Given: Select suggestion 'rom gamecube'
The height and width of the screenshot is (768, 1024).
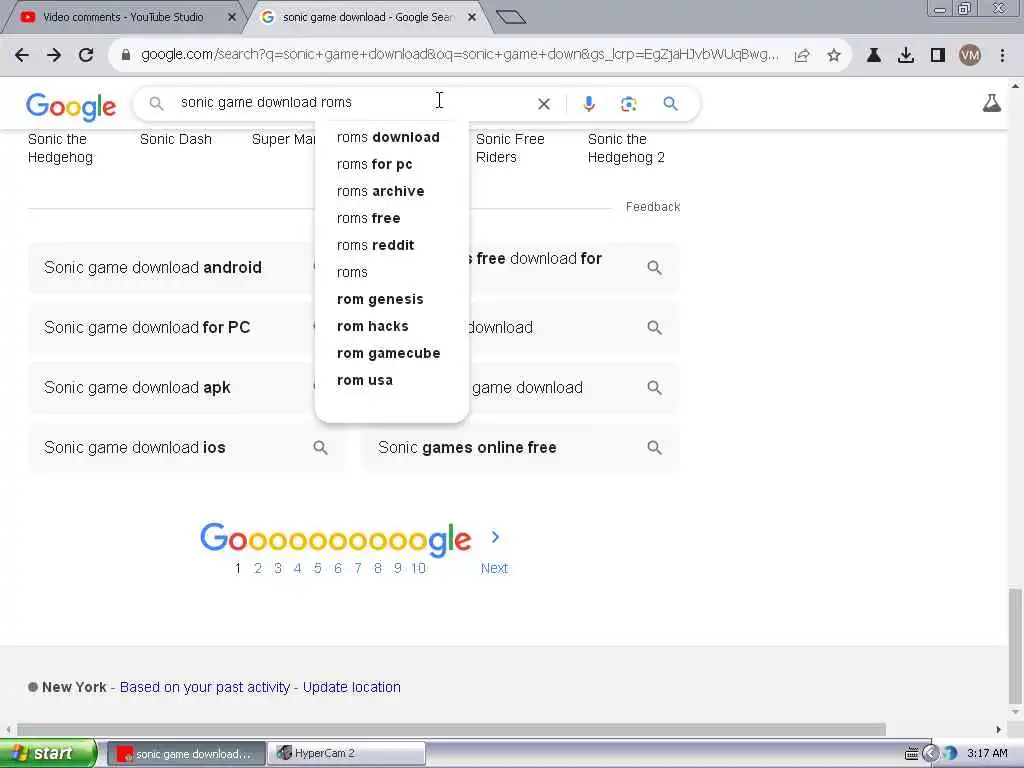Looking at the screenshot, I should coord(389,353).
